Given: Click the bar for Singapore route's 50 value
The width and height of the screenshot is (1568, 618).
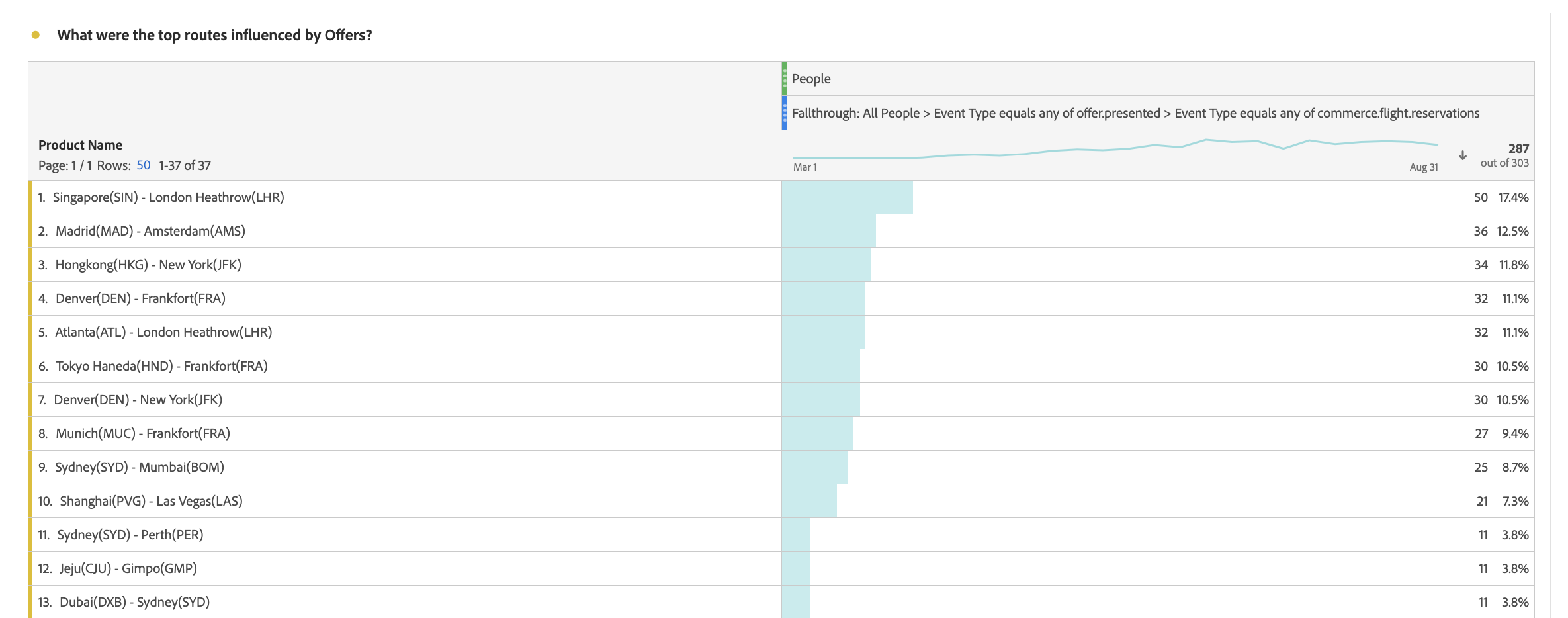Looking at the screenshot, I should 847,197.
